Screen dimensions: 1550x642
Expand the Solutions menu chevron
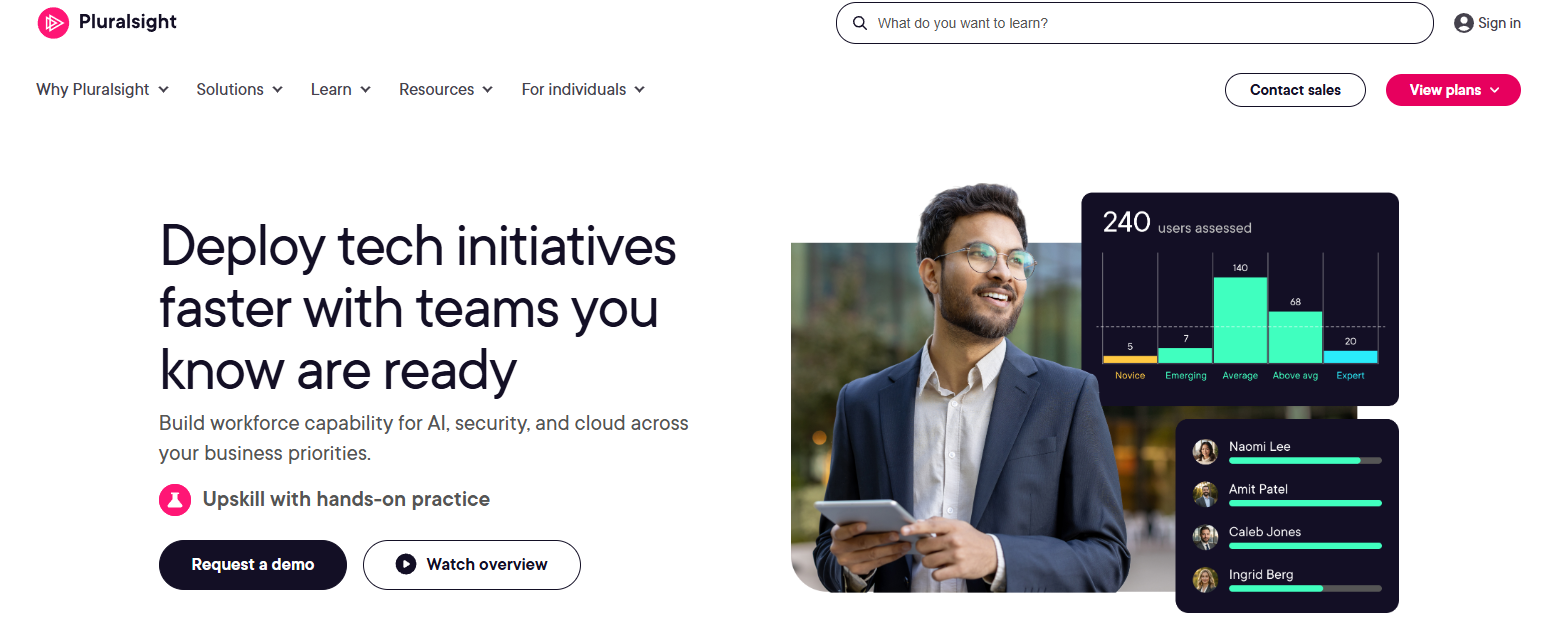(277, 90)
